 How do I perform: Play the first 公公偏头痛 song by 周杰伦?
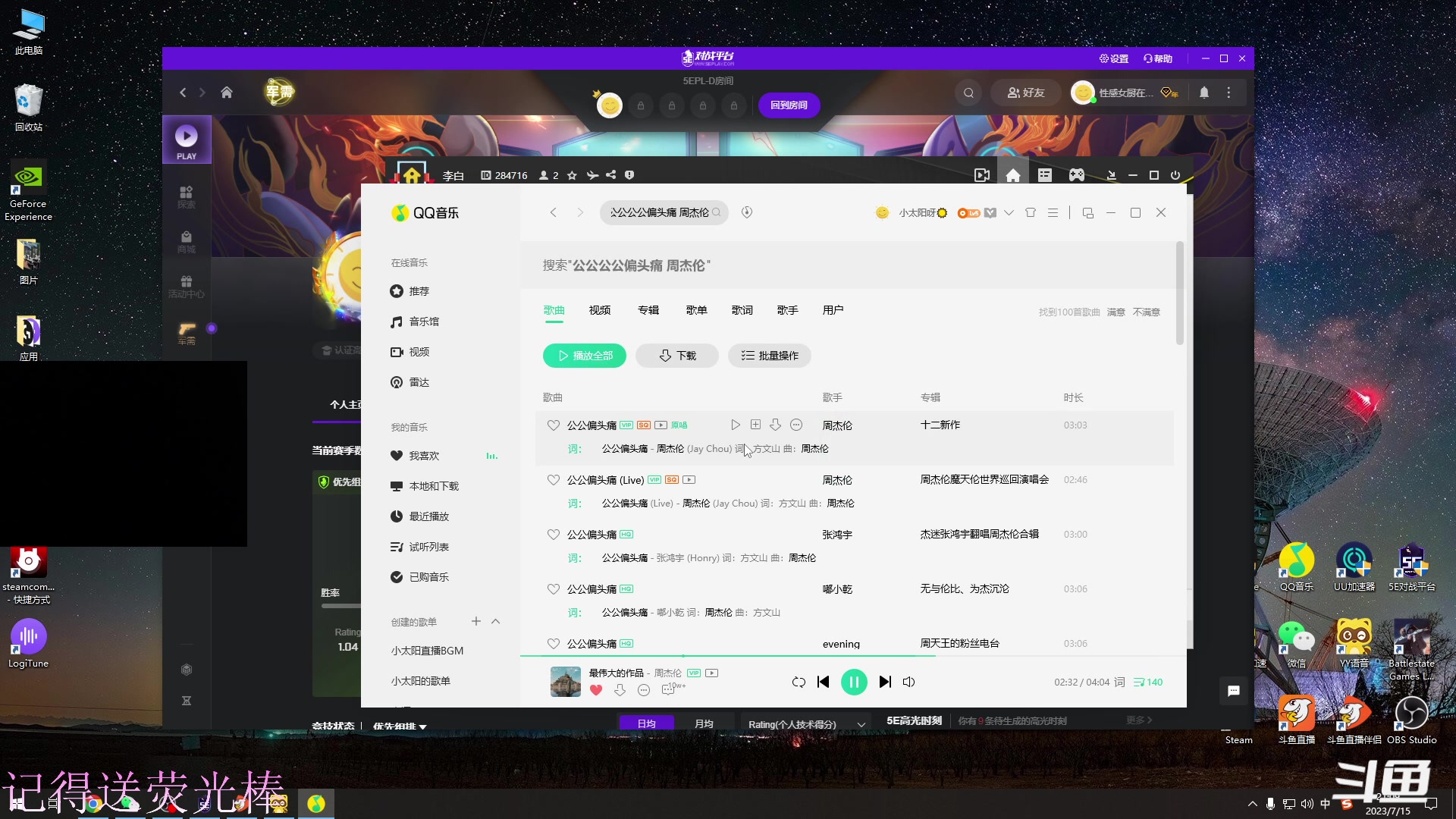pos(735,425)
